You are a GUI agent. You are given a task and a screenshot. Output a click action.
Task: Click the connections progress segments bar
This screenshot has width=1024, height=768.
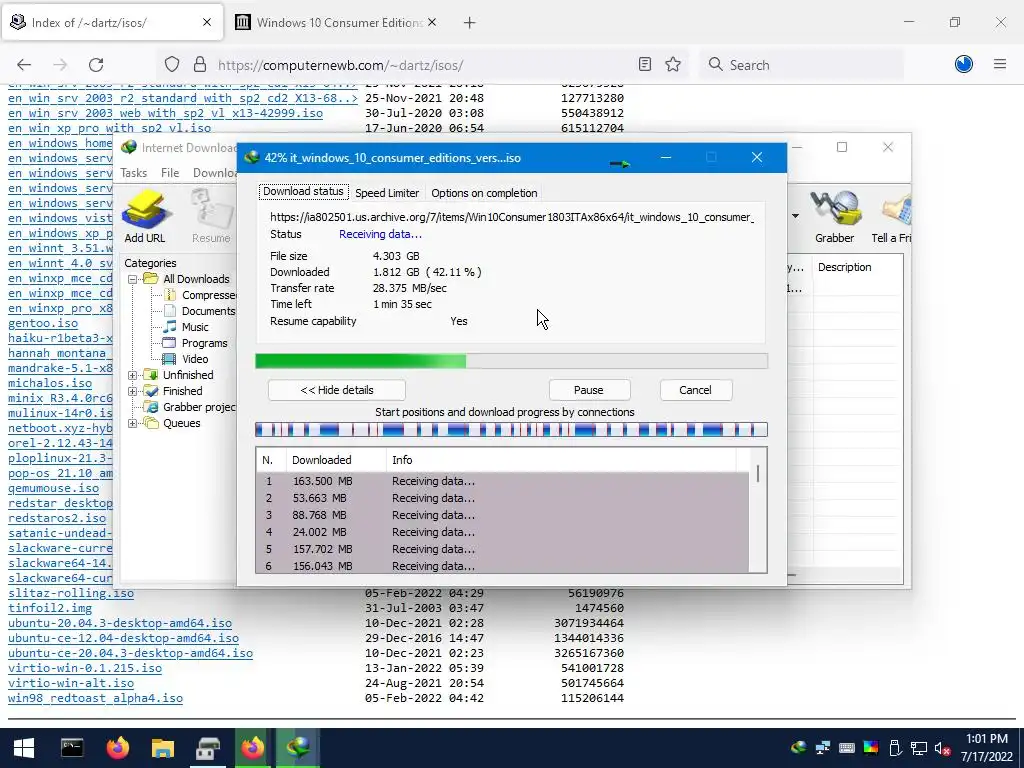(511, 430)
